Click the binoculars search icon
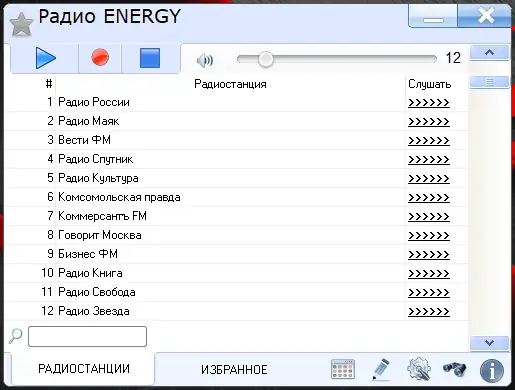 point(455,369)
